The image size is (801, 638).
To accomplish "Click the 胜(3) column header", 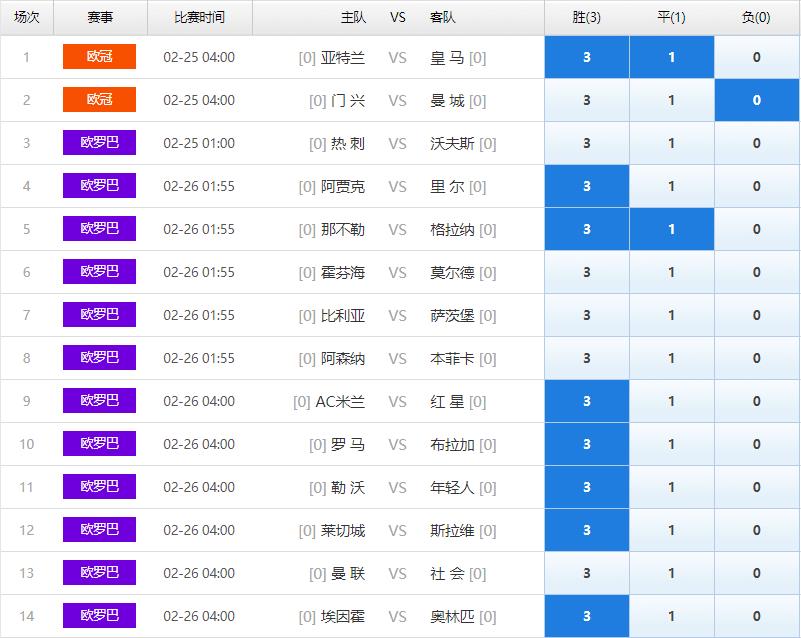I will 587,17.
